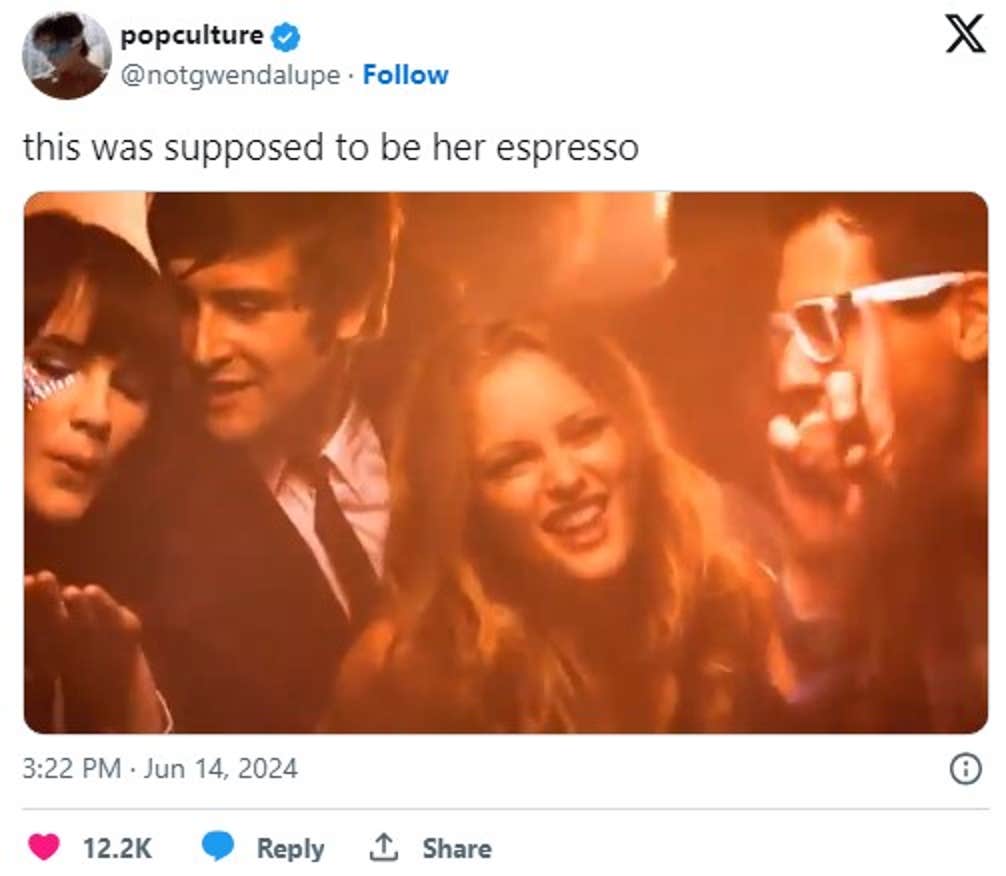Select the Jun 14, 2024 date
The width and height of the screenshot is (1006, 876).
click(222, 770)
